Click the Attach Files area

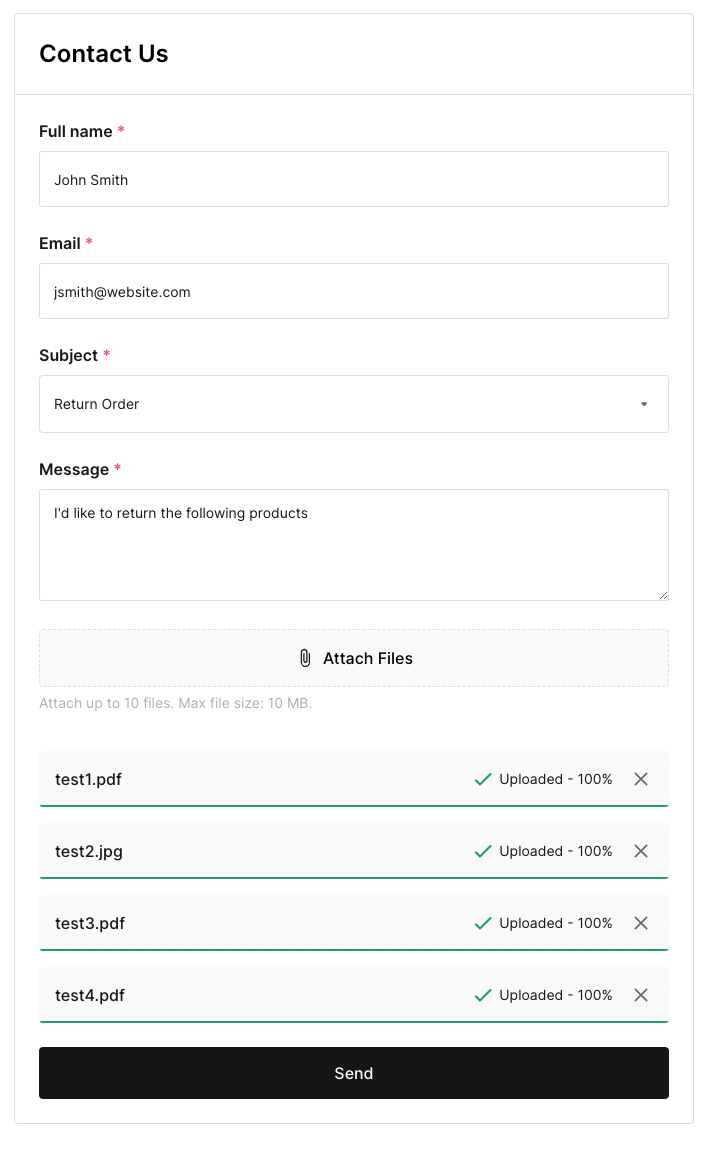(353, 658)
